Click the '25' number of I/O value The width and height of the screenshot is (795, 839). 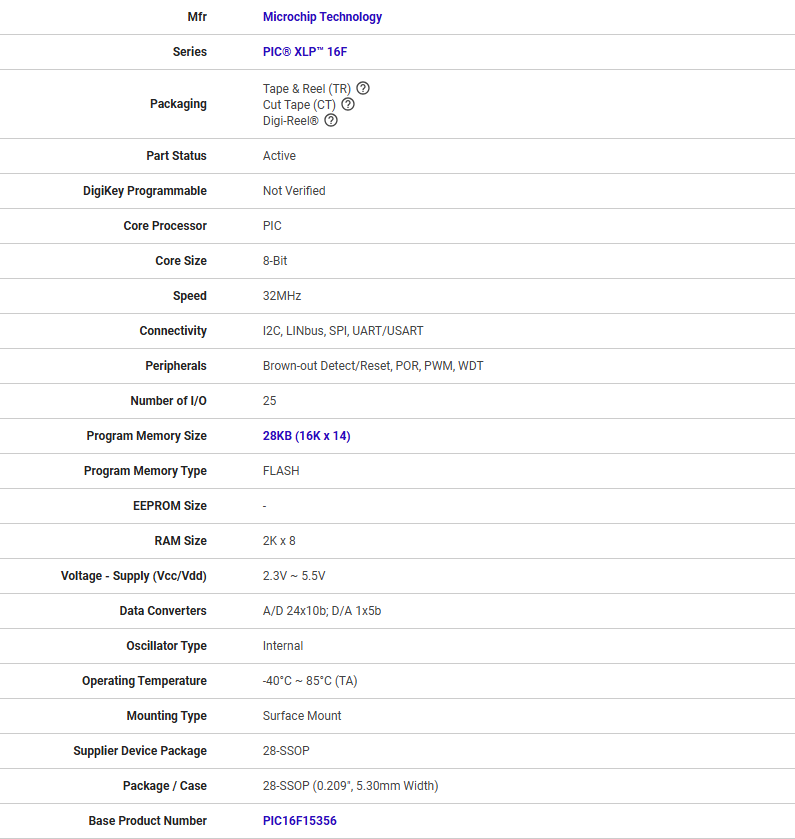tap(269, 400)
